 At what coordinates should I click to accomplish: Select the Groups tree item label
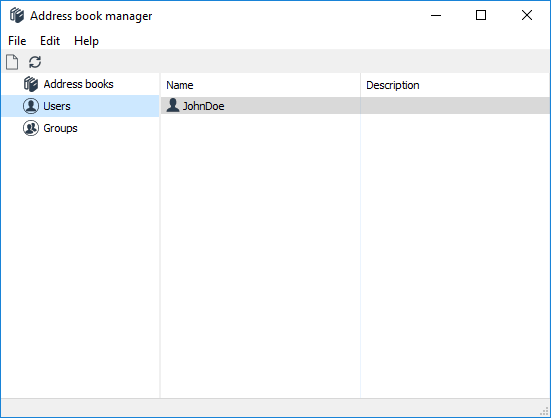point(60,128)
